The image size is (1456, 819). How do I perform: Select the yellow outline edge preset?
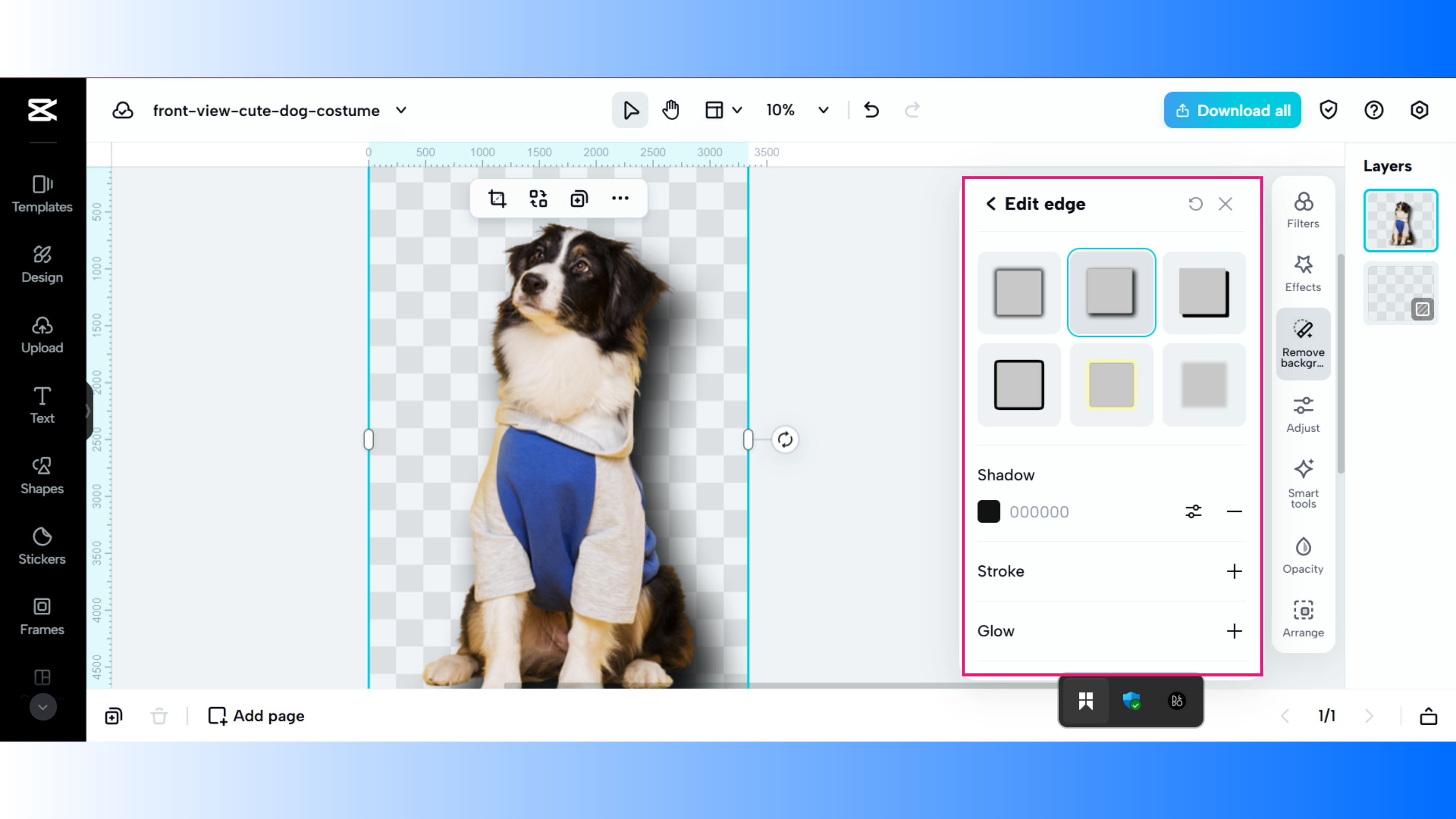(1111, 385)
